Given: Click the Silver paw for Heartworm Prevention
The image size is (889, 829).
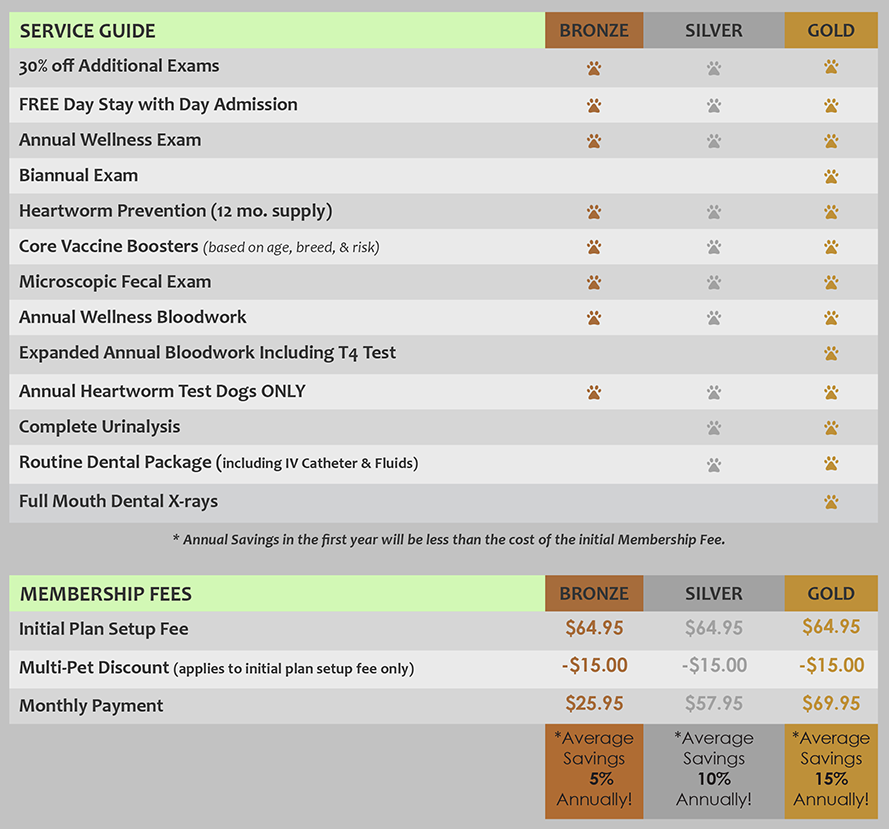Looking at the screenshot, I should point(714,212).
